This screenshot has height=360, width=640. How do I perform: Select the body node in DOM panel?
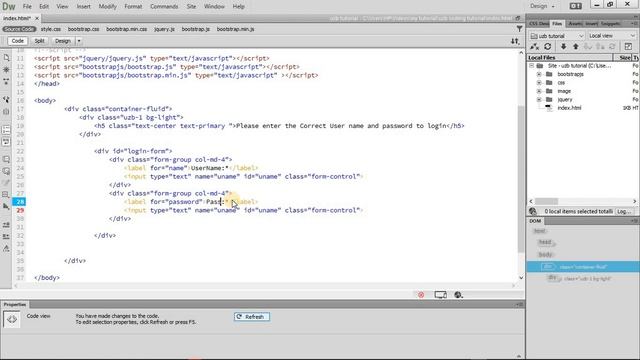tap(545, 255)
